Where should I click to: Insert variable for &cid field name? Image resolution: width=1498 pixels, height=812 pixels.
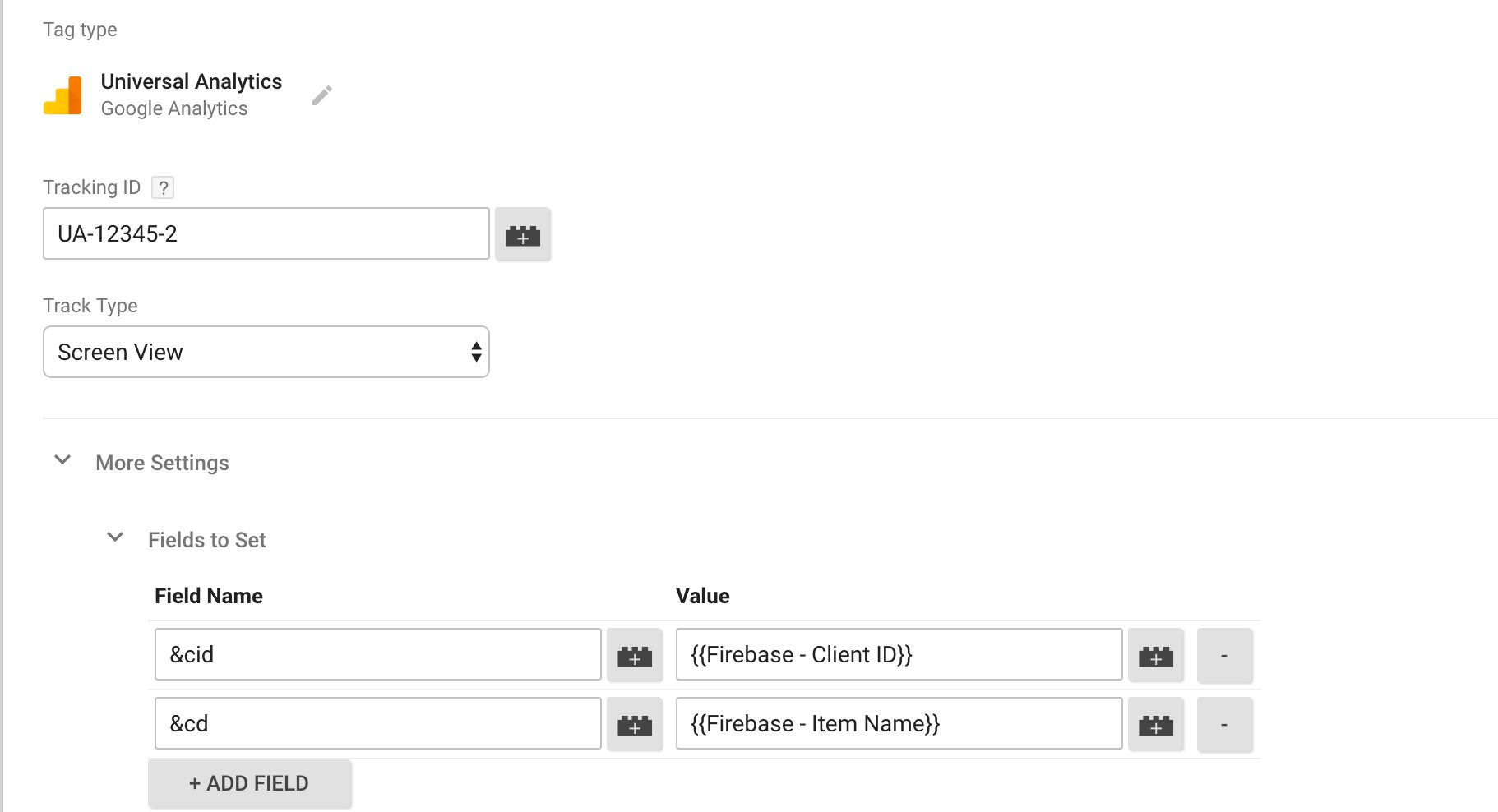[635, 655]
